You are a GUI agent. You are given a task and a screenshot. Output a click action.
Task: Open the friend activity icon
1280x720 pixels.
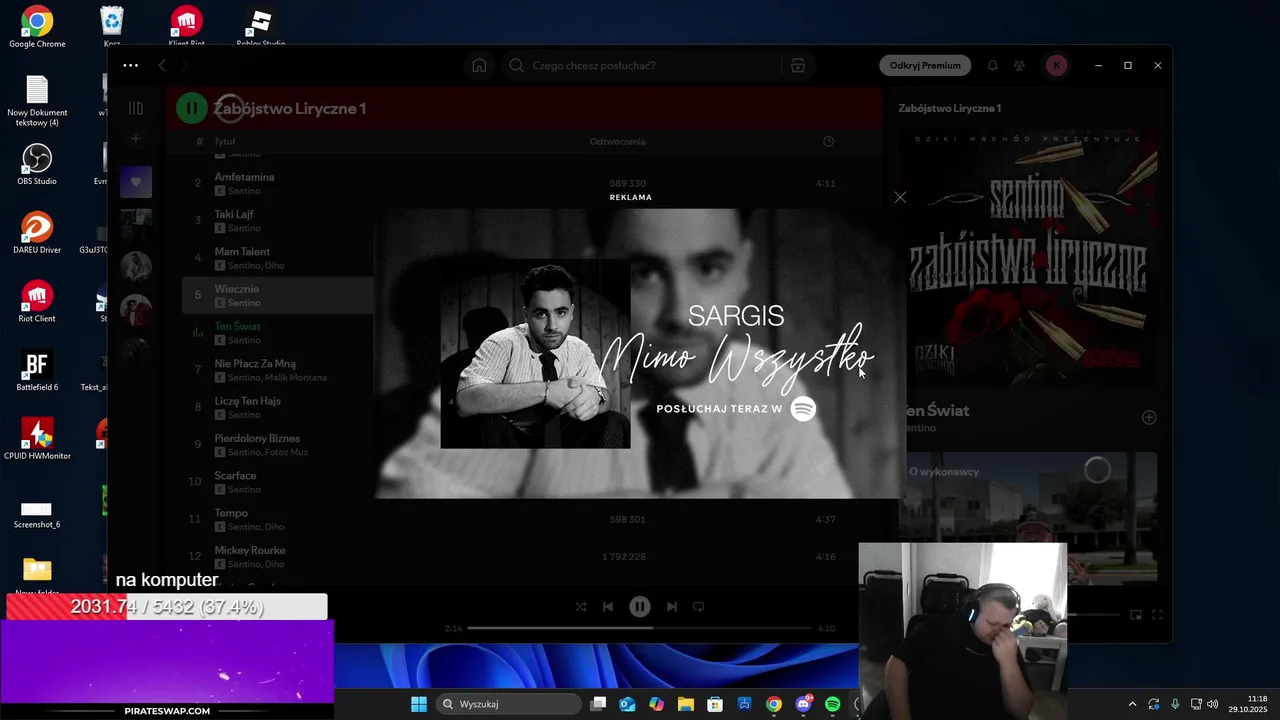pyautogui.click(x=1019, y=66)
